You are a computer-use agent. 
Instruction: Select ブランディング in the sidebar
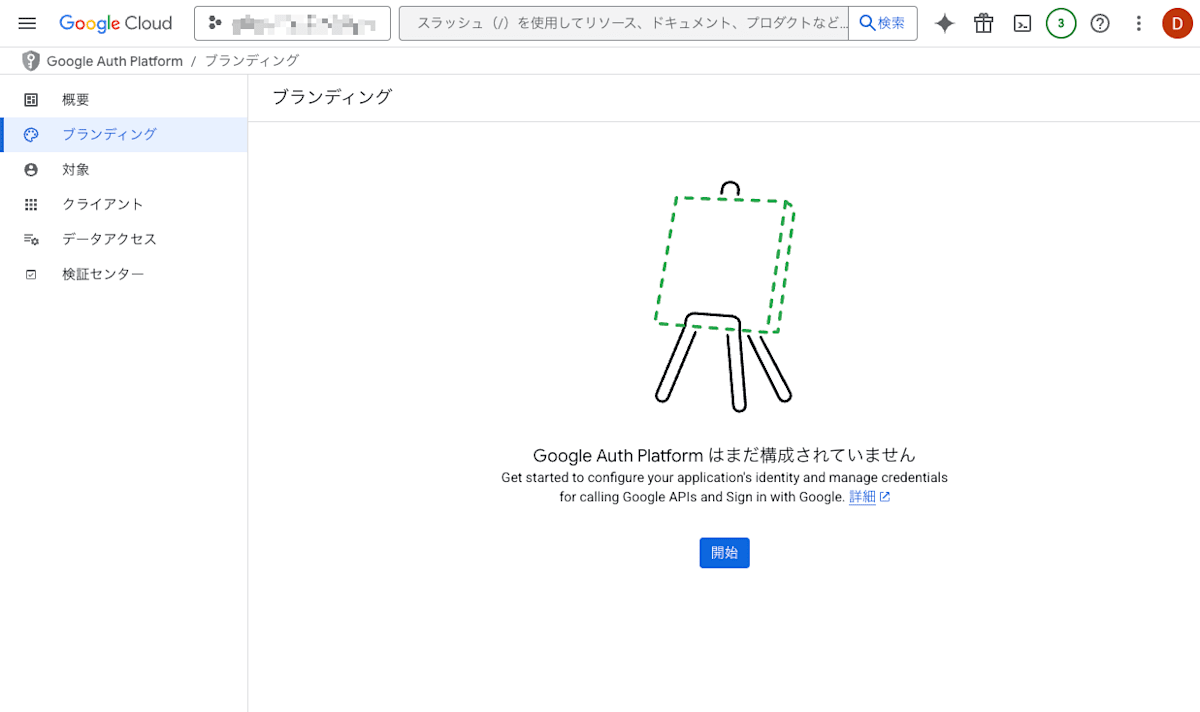pyautogui.click(x=124, y=134)
